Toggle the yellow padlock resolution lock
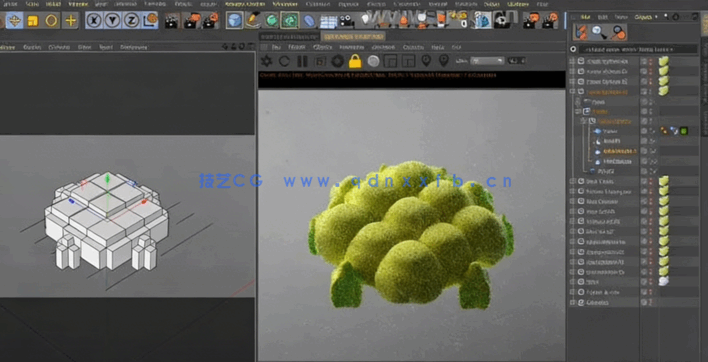 (355, 61)
